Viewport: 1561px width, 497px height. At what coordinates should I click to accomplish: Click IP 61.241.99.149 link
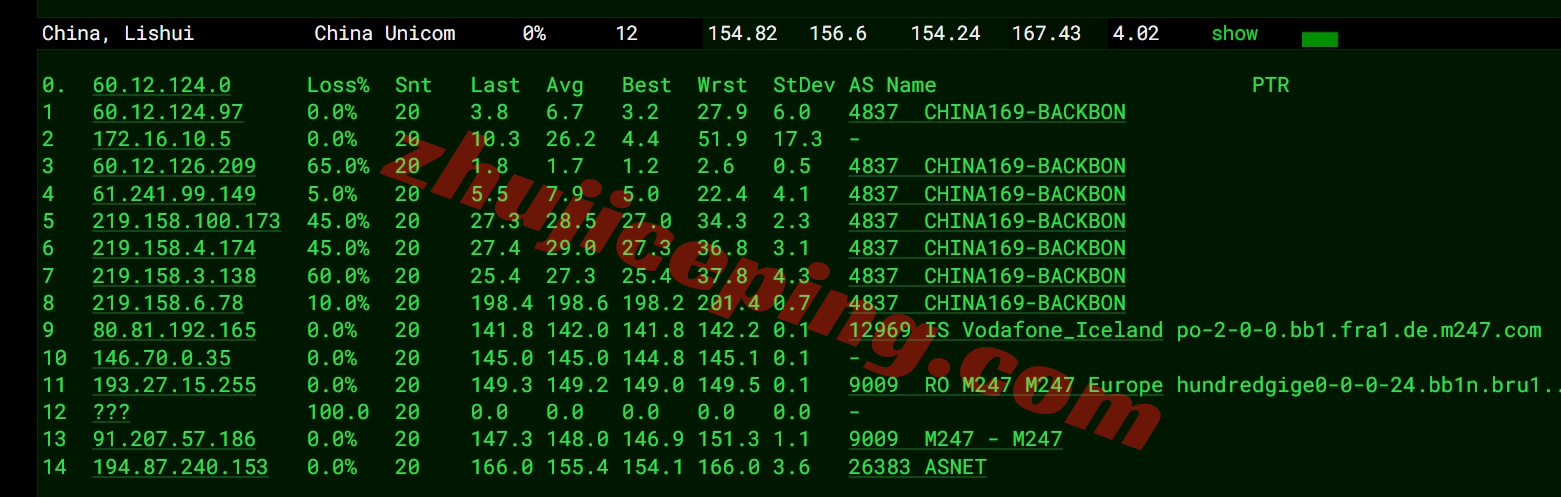coord(174,194)
